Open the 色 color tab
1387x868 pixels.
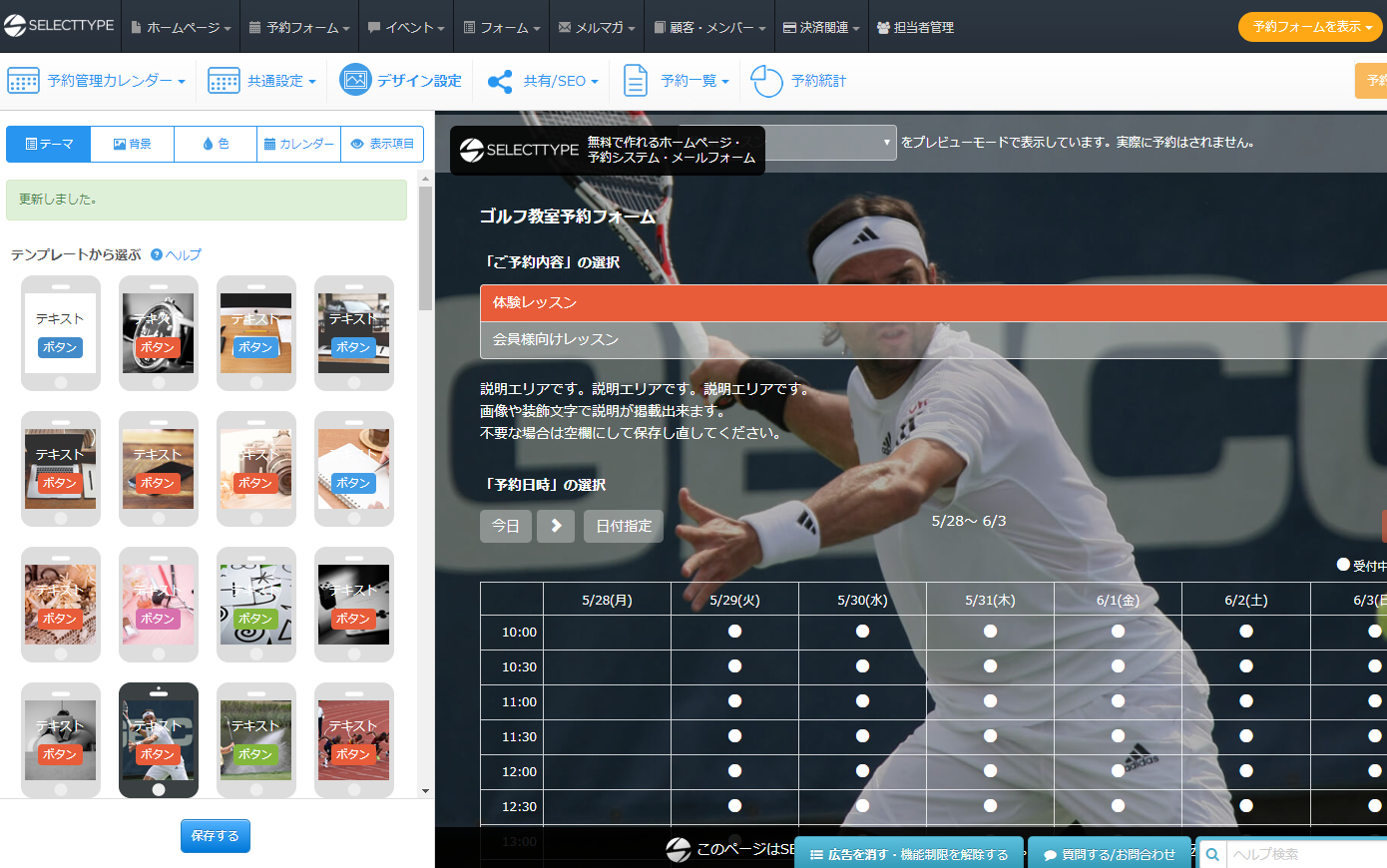coord(216,144)
